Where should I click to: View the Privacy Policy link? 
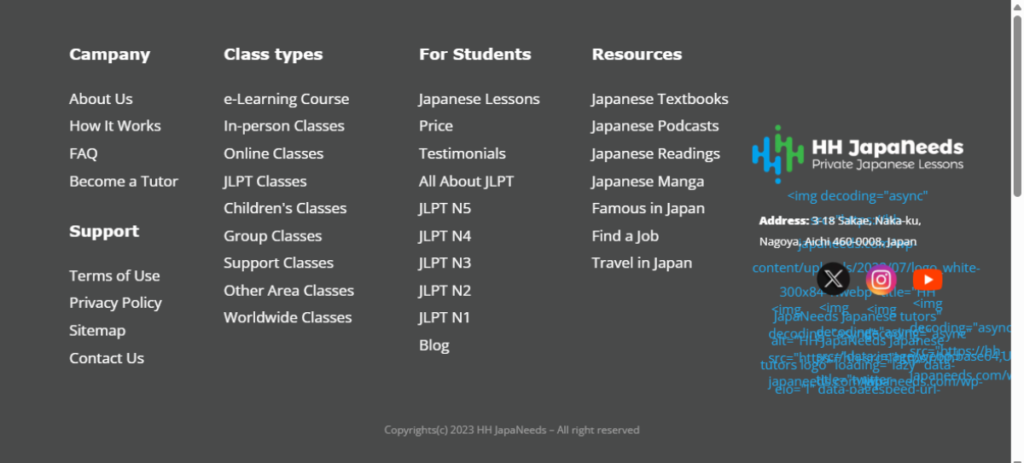click(116, 303)
